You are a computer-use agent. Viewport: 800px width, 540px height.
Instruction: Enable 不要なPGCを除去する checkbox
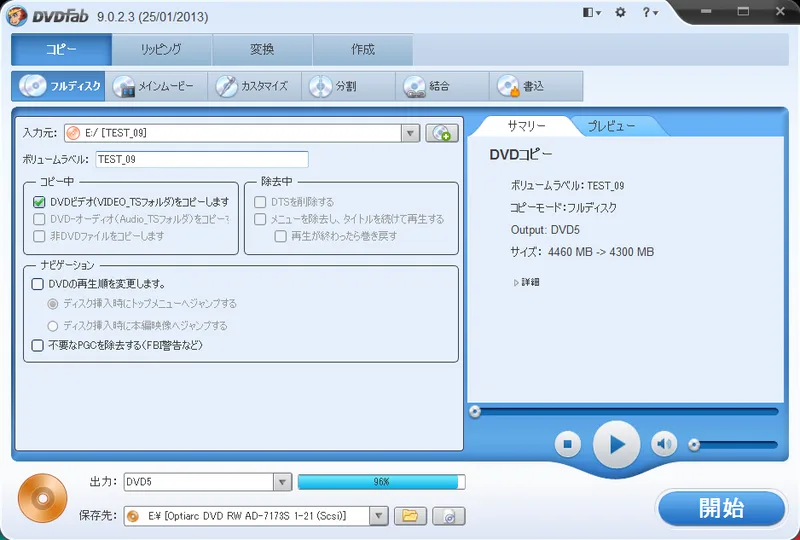pyautogui.click(x=38, y=346)
